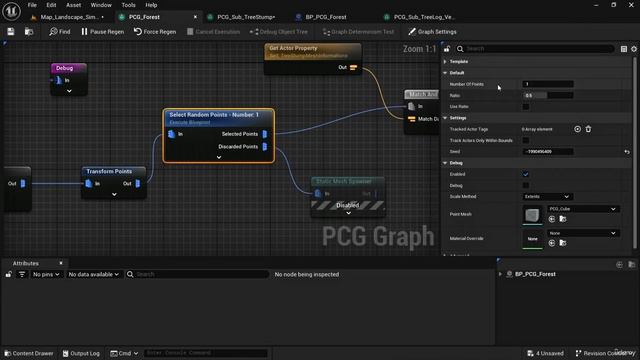
Task: Collapse the Default section
Action: (445, 73)
